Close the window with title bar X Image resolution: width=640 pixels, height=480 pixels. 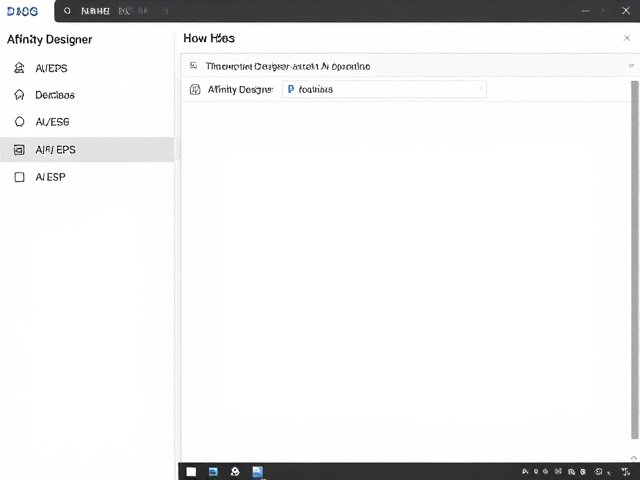pos(626,11)
